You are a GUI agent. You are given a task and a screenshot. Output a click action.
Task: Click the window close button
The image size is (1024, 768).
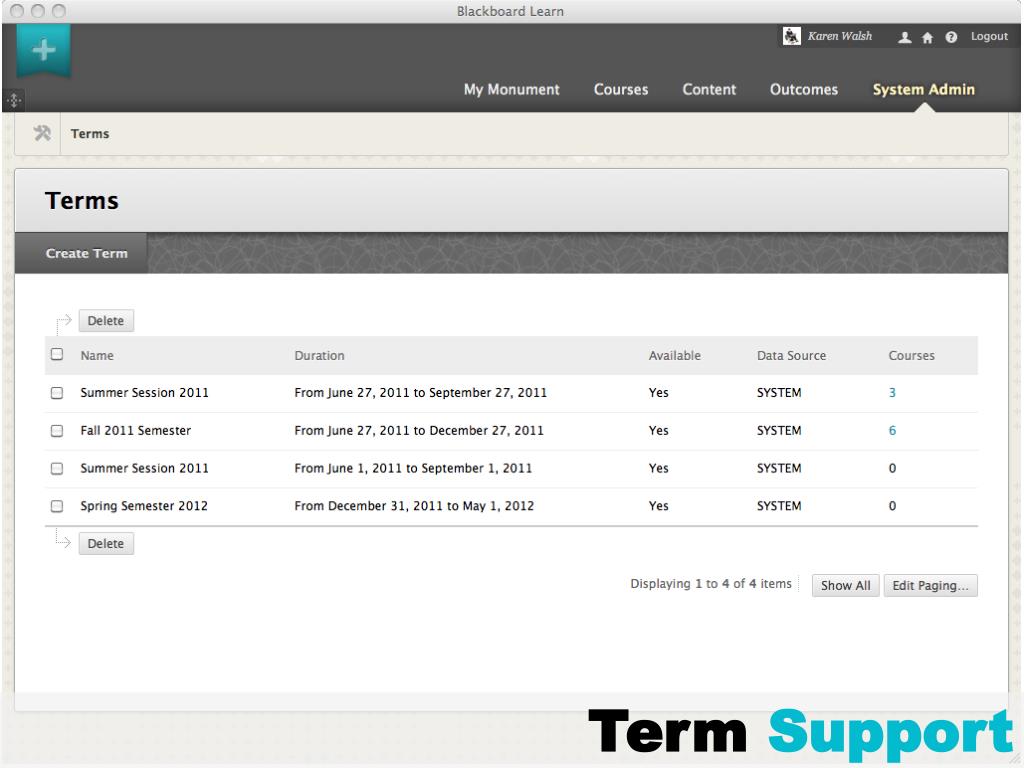(x=17, y=11)
